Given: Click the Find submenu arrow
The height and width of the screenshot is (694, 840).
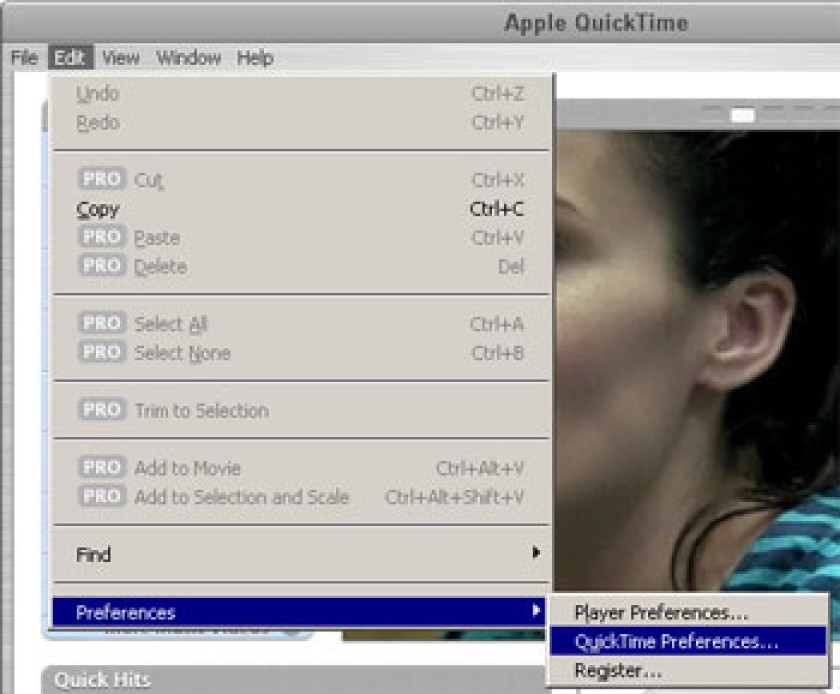Looking at the screenshot, I should click(x=536, y=553).
